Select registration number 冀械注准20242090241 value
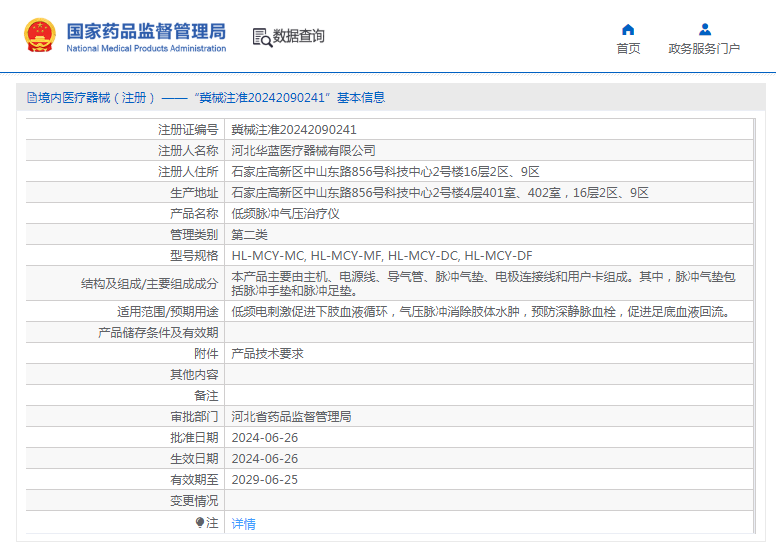Image resolution: width=776 pixels, height=544 pixels. (294, 130)
